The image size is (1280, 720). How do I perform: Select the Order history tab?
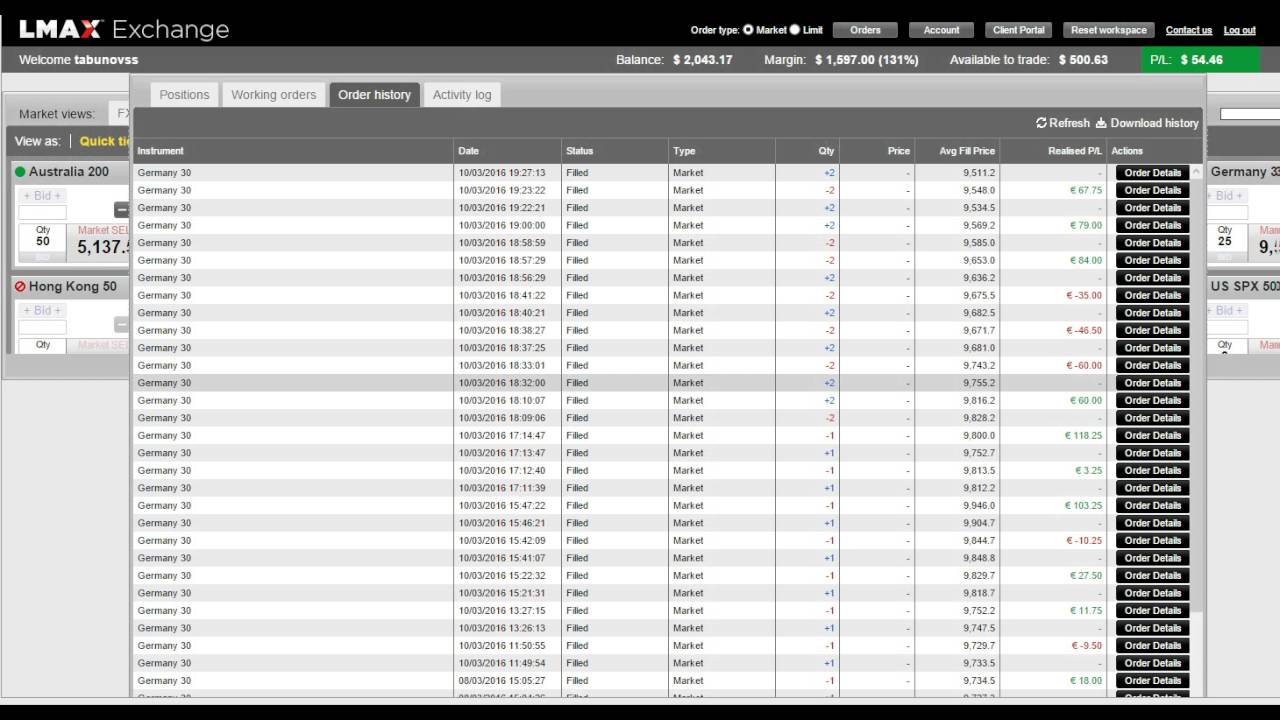click(x=374, y=95)
